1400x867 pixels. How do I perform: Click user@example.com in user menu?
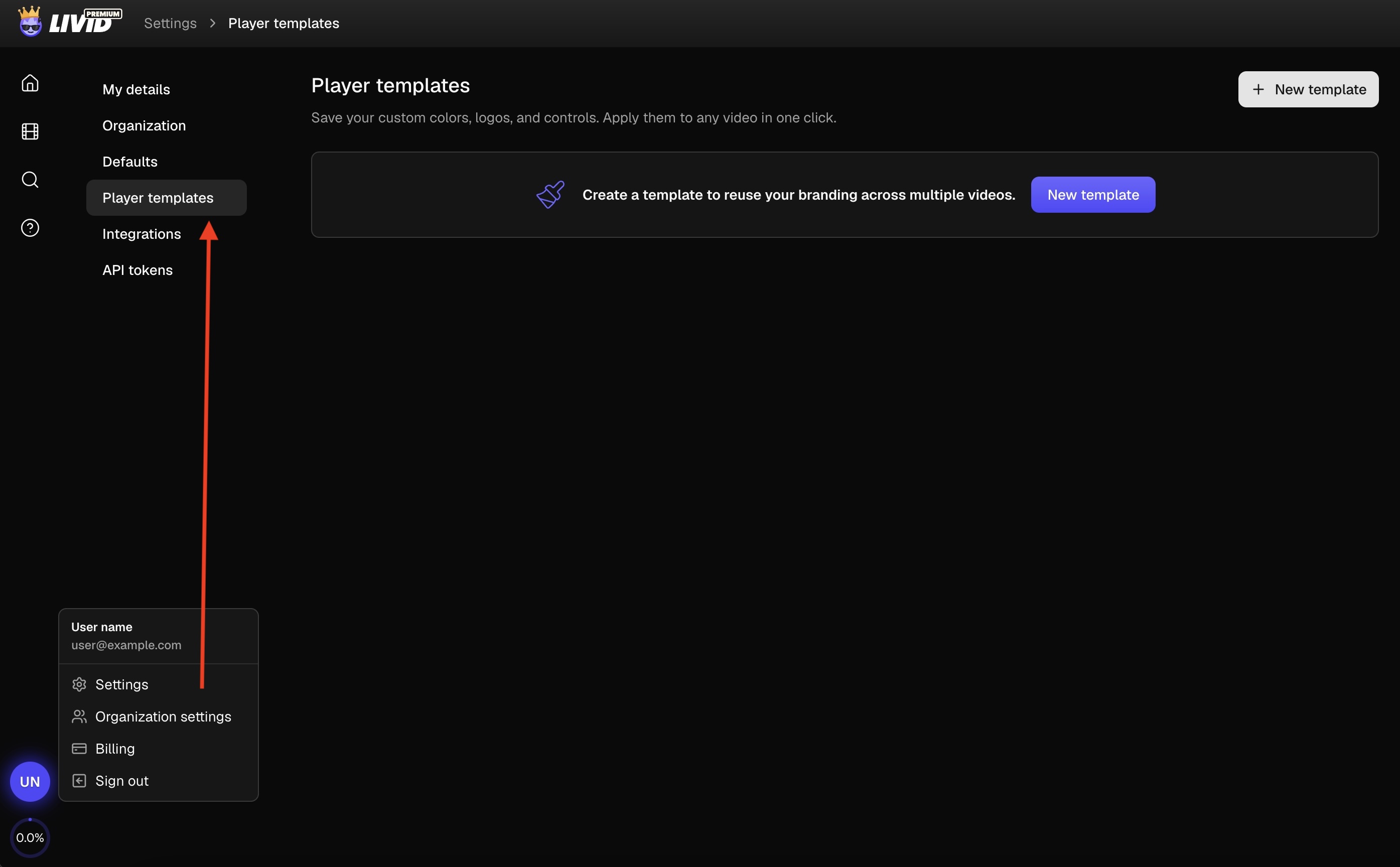[x=126, y=645]
